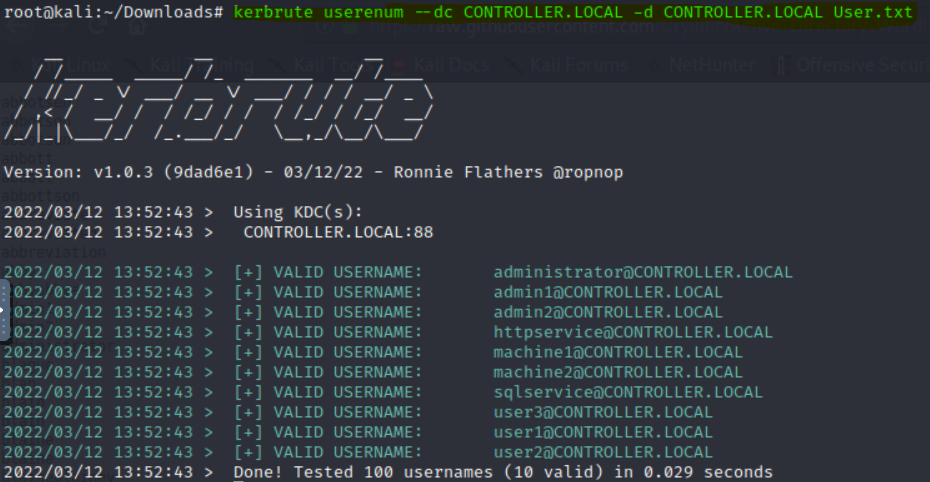Click the root@kali:~/Downloads# prompt text
This screenshot has width=930, height=482.
pyautogui.click(x=114, y=12)
